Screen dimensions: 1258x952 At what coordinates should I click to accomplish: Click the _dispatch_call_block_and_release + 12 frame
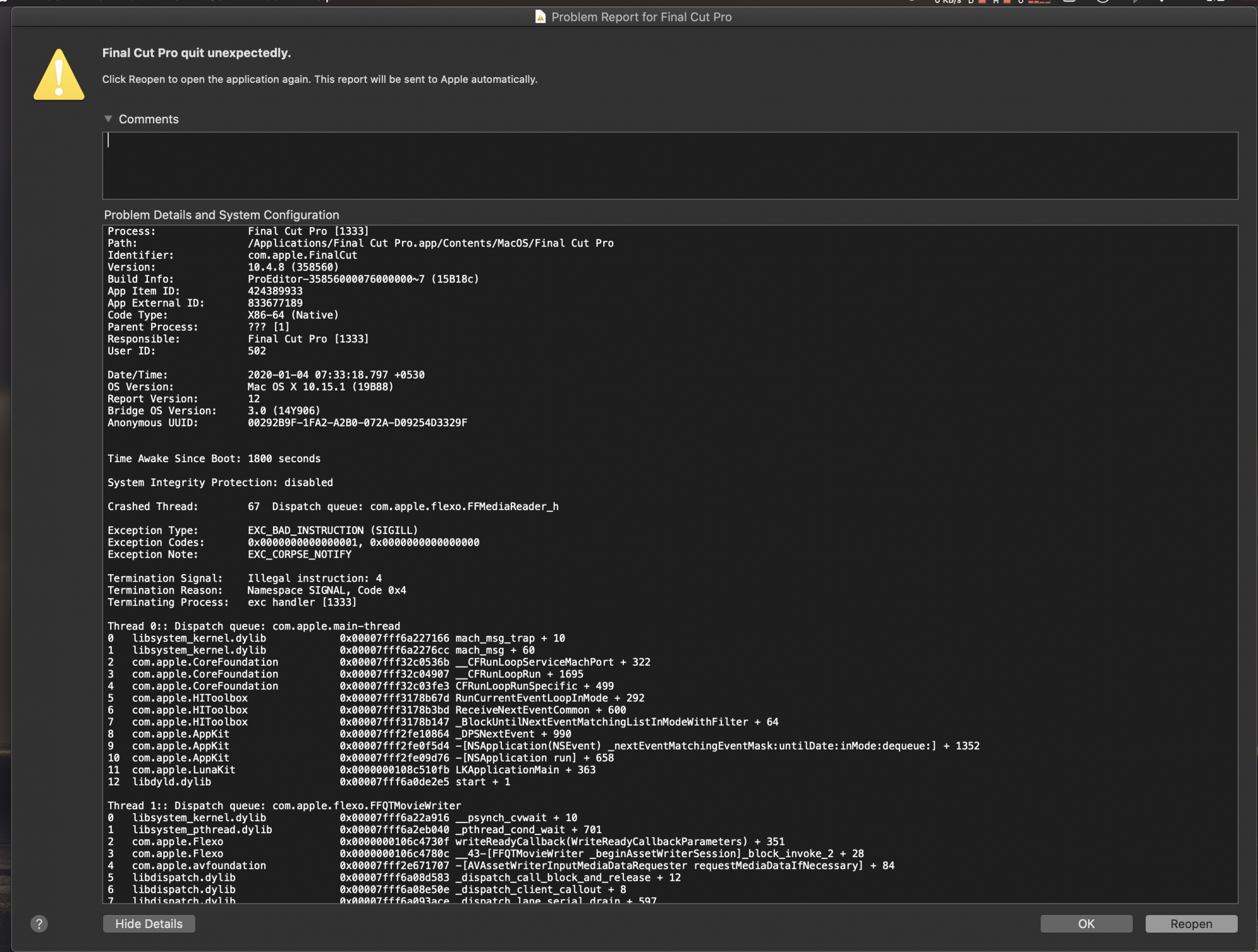(394, 877)
